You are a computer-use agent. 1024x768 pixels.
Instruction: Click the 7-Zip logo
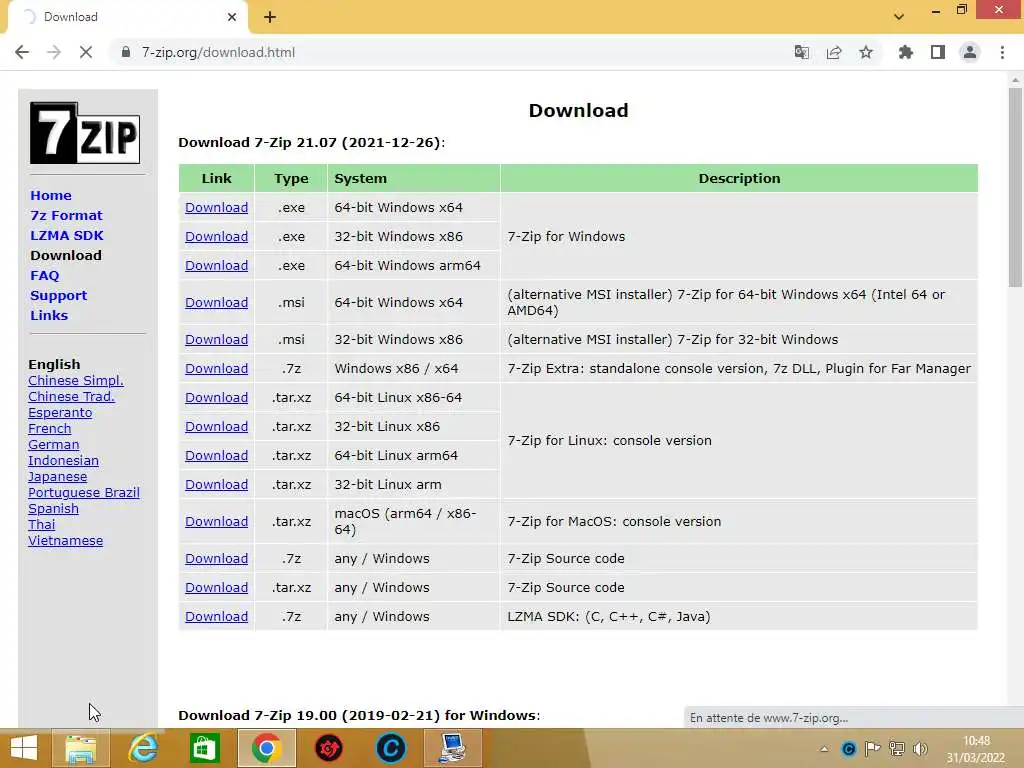click(x=85, y=133)
